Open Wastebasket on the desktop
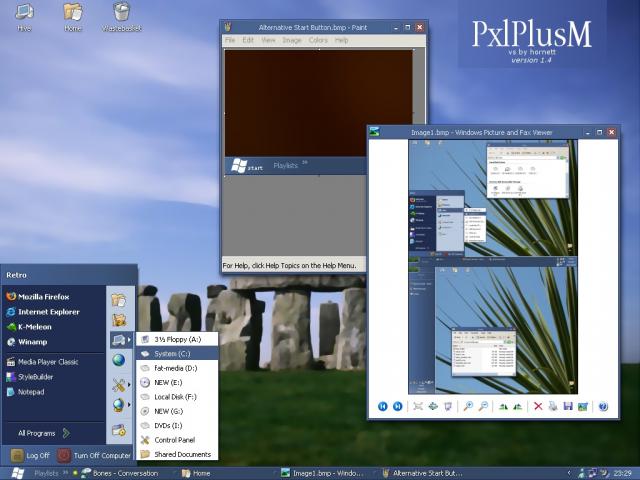This screenshot has height=480, width=640. point(121,16)
